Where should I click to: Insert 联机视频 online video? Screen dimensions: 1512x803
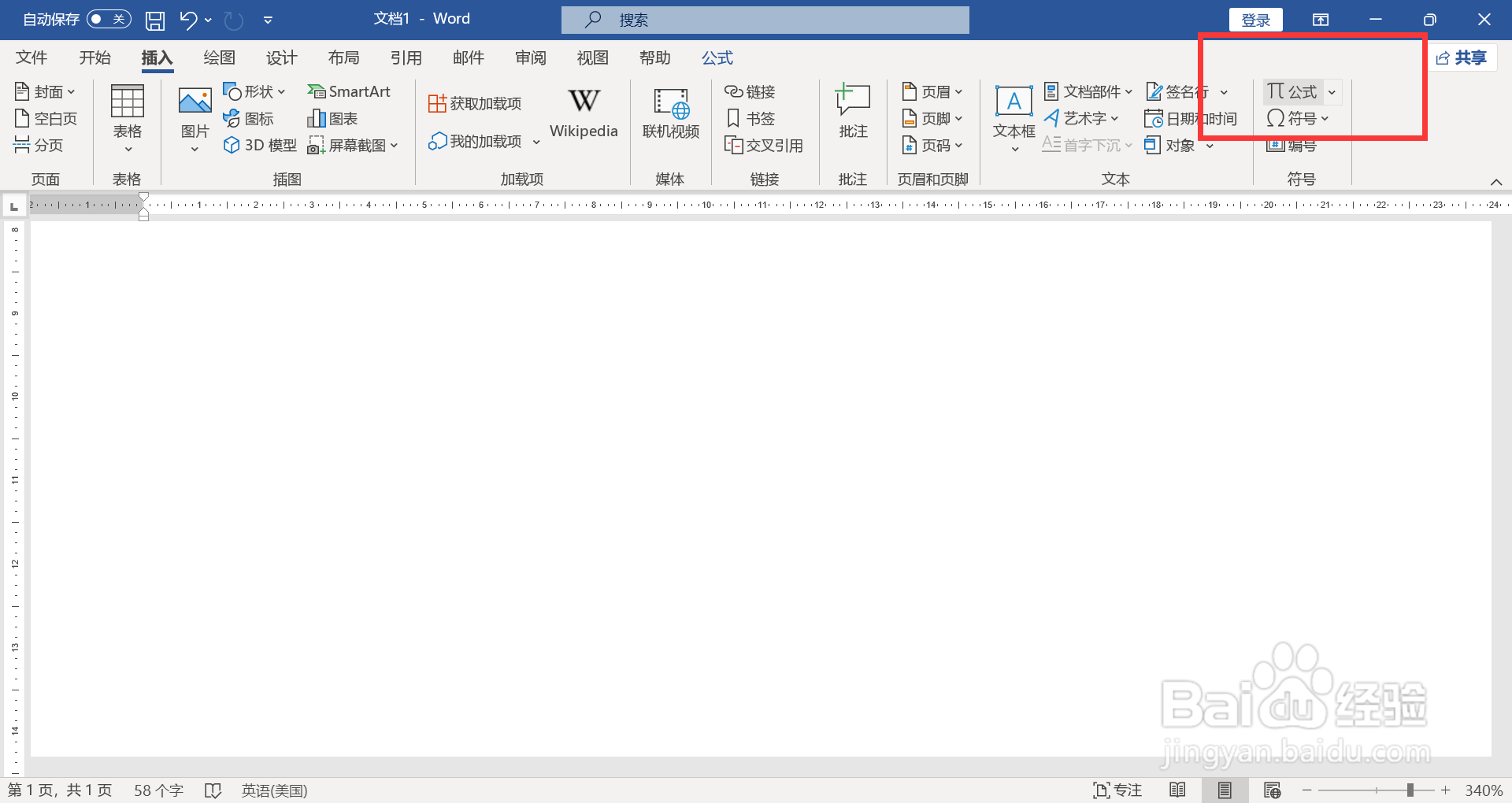[x=671, y=114]
